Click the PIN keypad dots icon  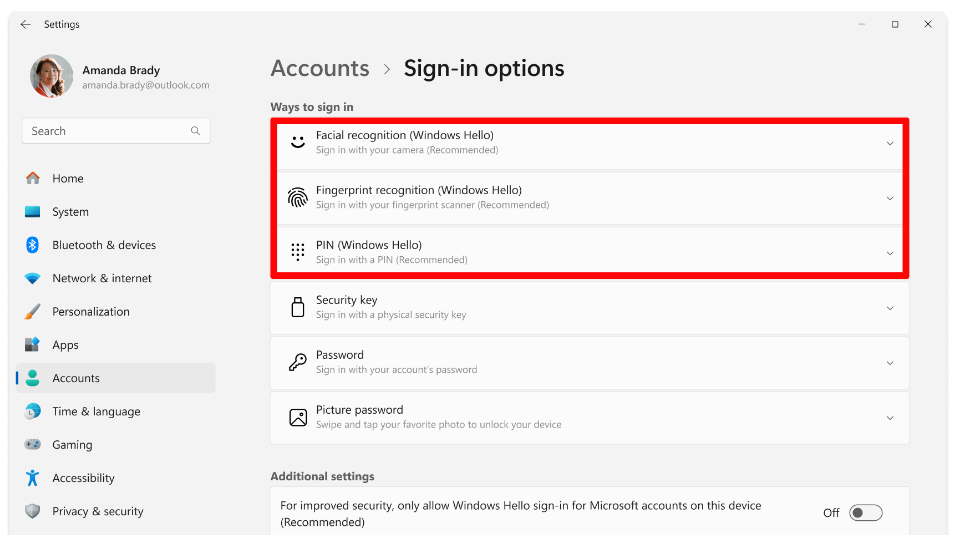pyautogui.click(x=298, y=252)
